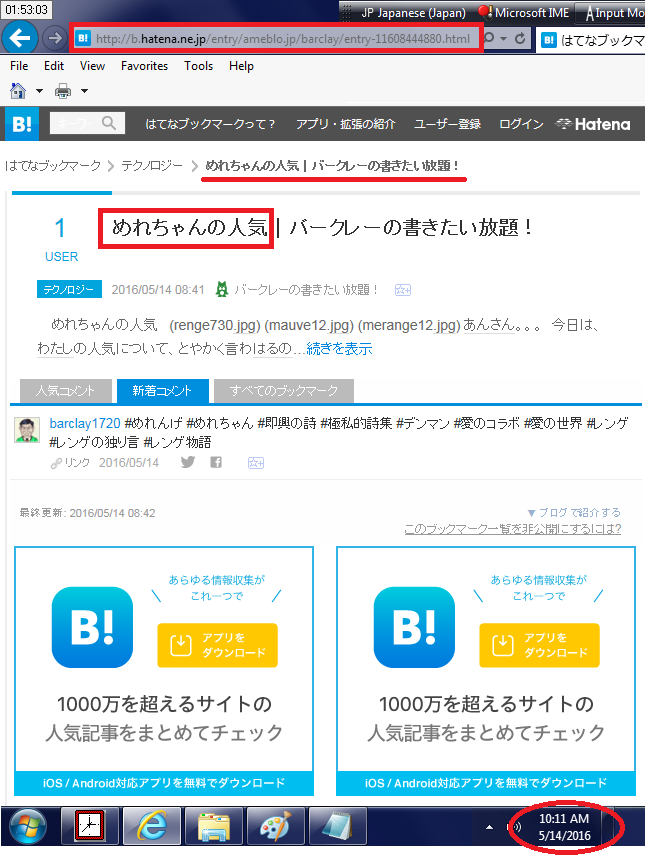This screenshot has height=856, width=645.
Task: Switch to the 新着コメント tab
Action: [x=162, y=390]
